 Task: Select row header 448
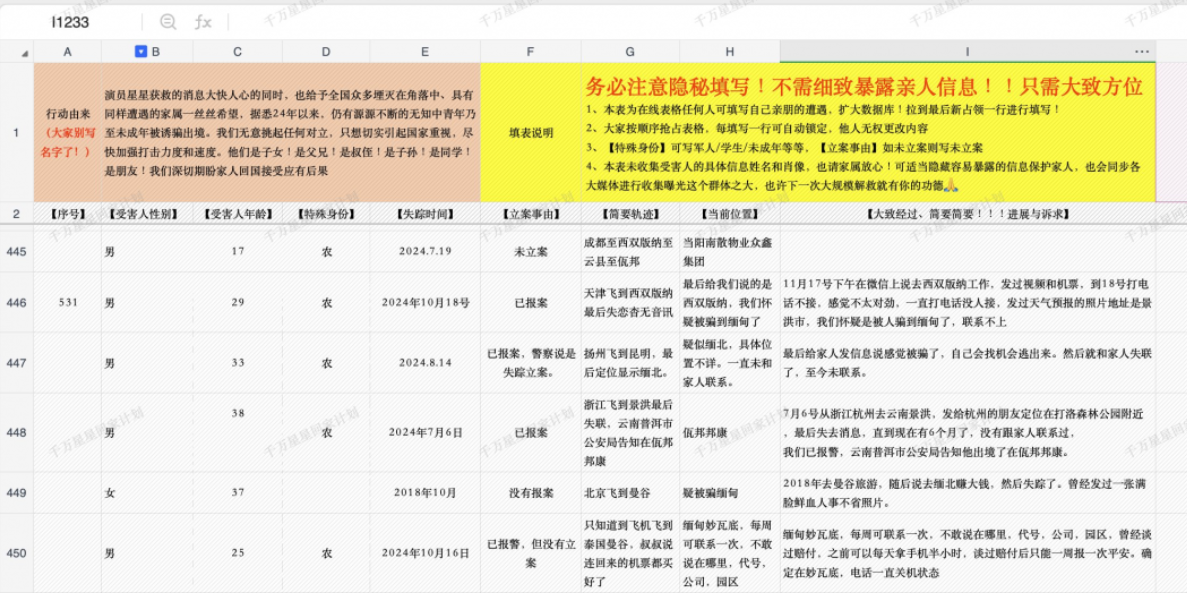pyautogui.click(x=17, y=432)
